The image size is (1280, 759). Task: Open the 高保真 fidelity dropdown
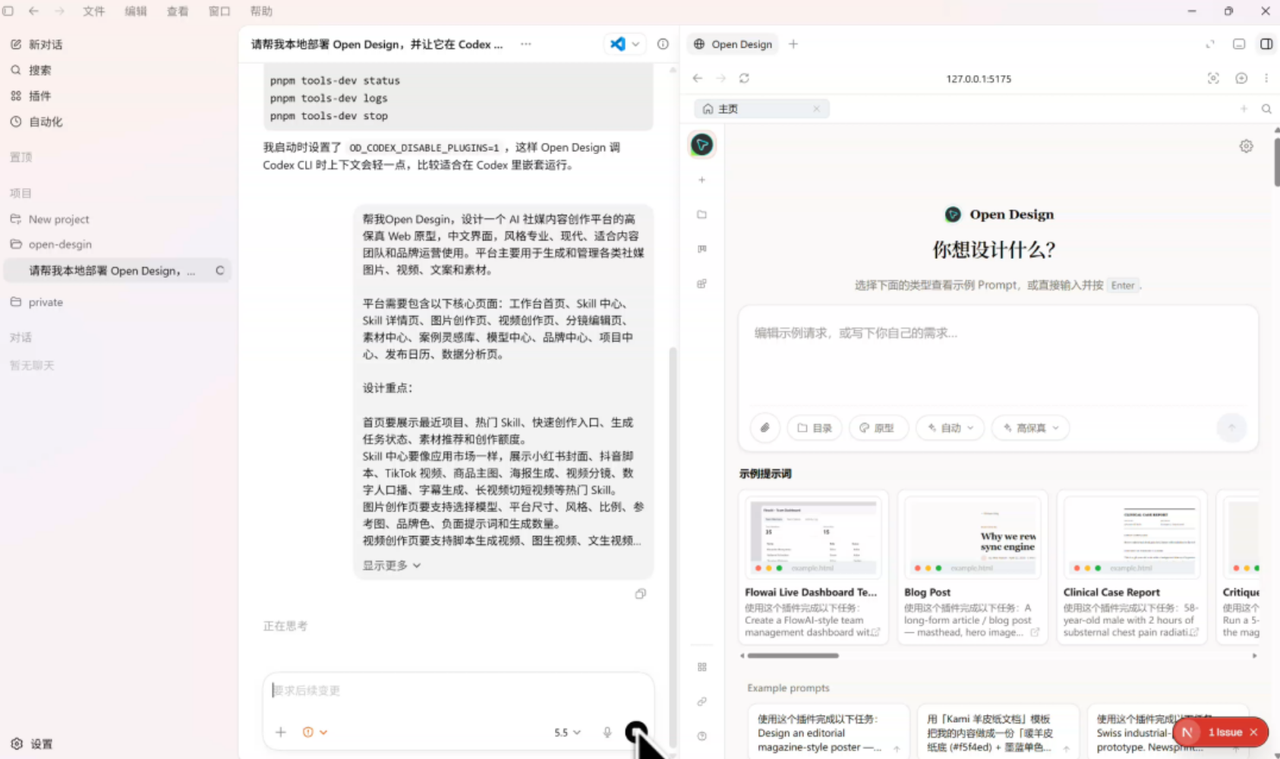[x=1031, y=428]
